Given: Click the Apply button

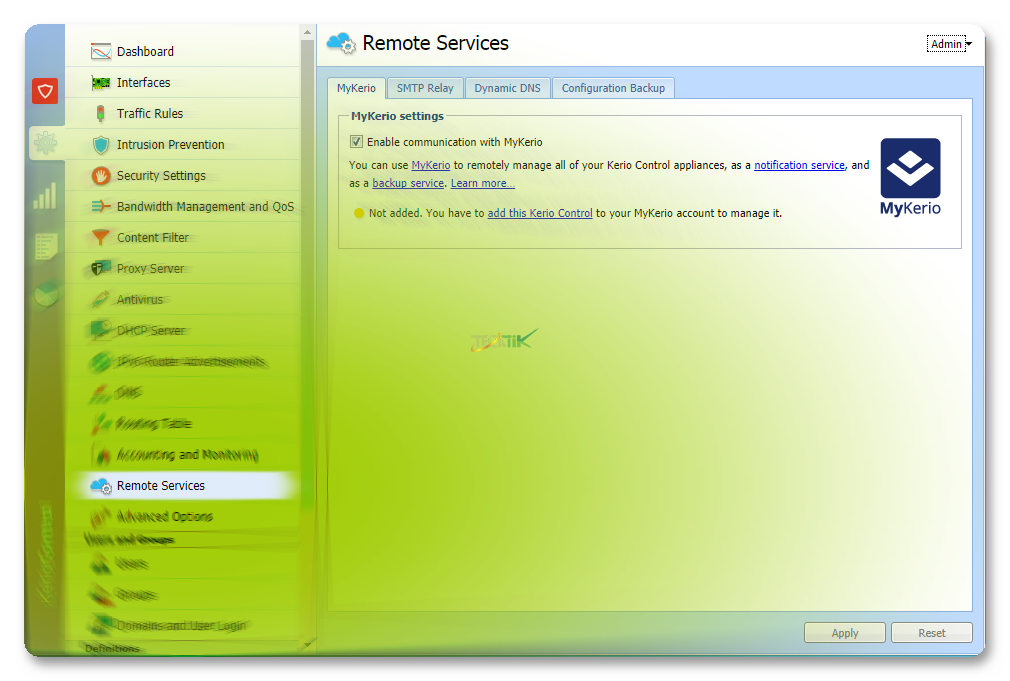Looking at the screenshot, I should click(x=845, y=633).
